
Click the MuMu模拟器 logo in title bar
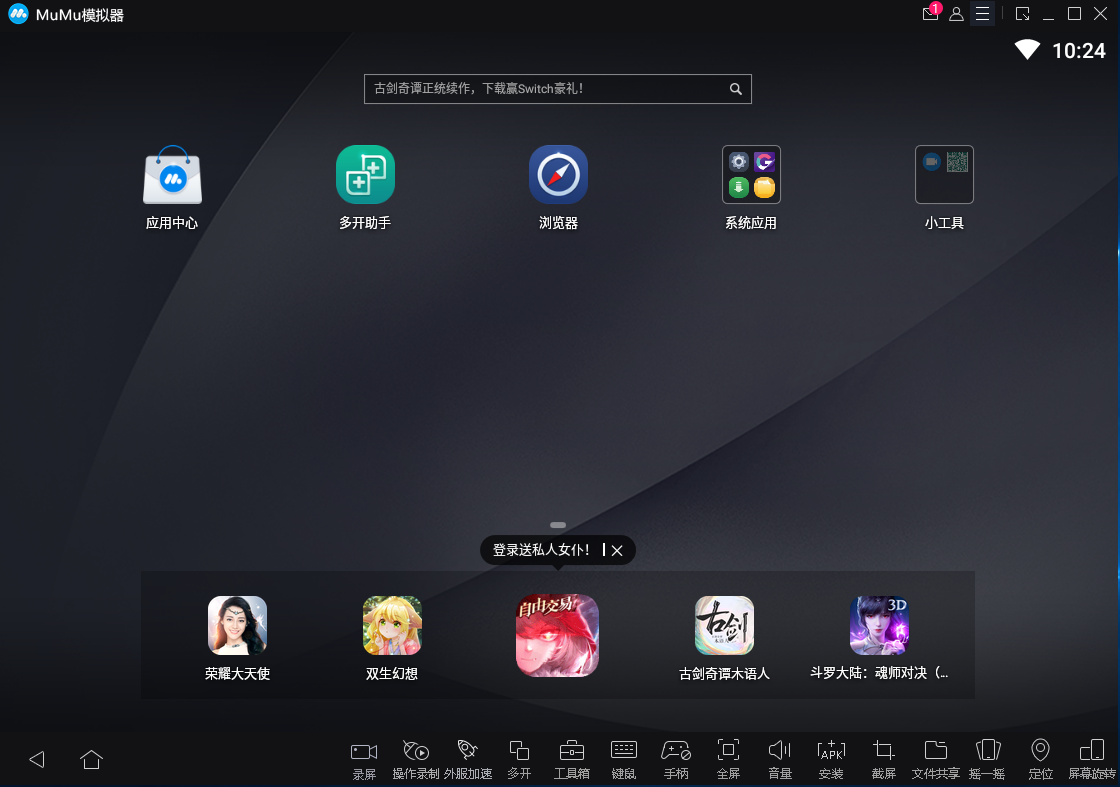(19, 14)
